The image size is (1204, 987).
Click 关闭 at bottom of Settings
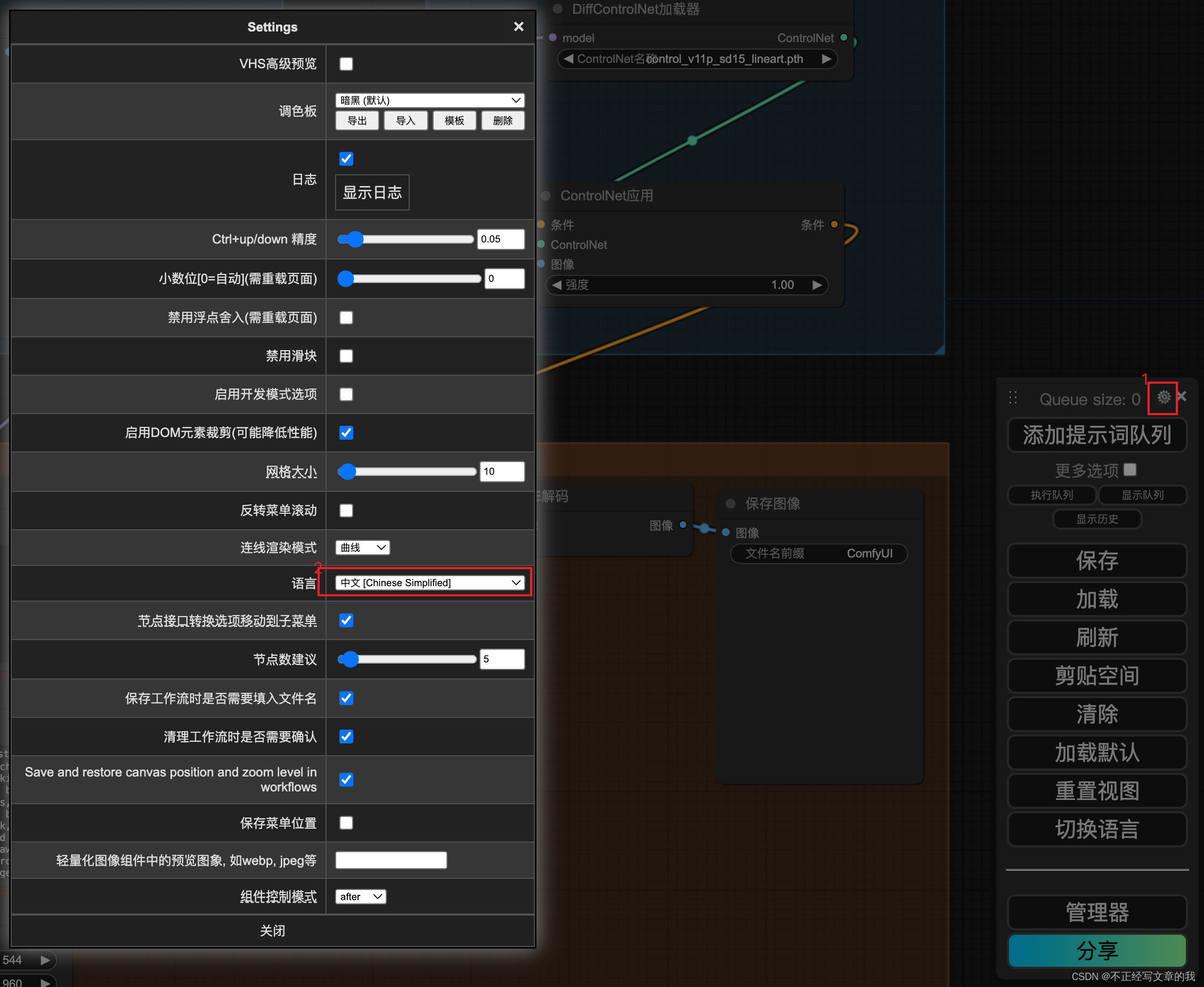tap(272, 931)
